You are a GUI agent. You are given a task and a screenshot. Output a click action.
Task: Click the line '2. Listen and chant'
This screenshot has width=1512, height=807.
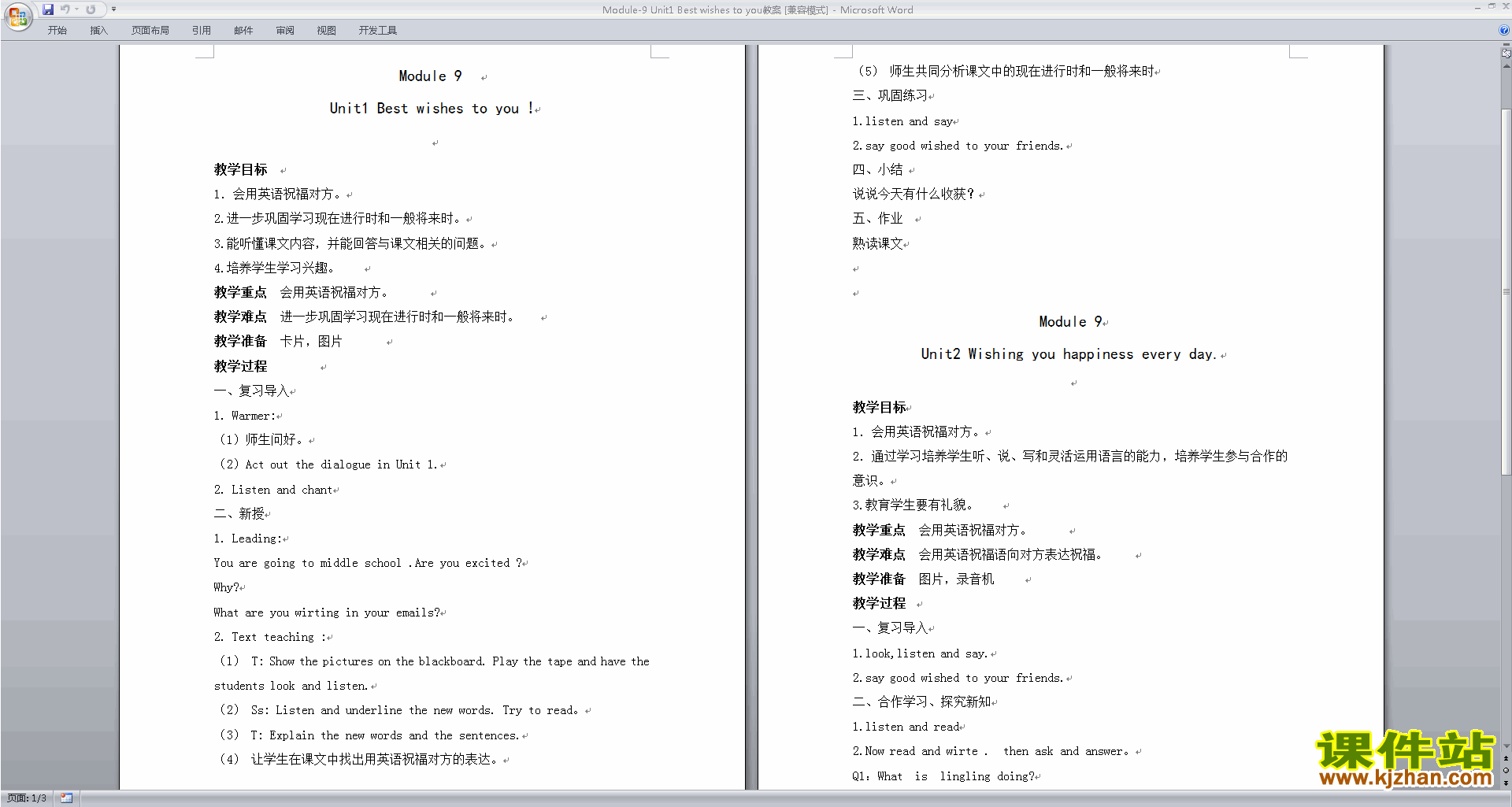tap(274, 490)
